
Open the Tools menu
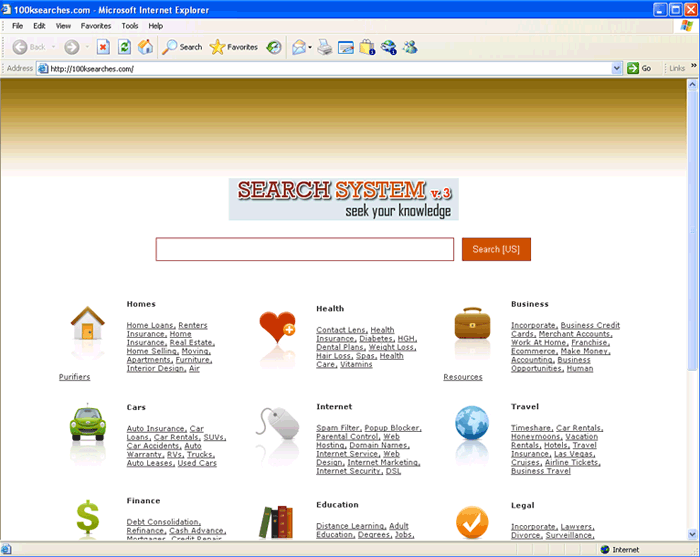(130, 25)
